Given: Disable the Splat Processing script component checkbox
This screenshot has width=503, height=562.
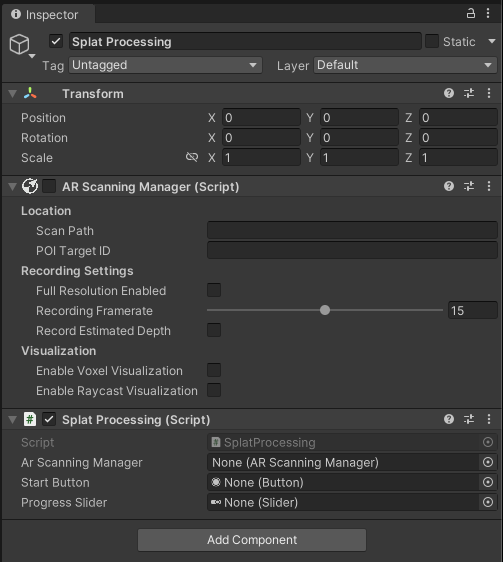Looking at the screenshot, I should (49, 419).
